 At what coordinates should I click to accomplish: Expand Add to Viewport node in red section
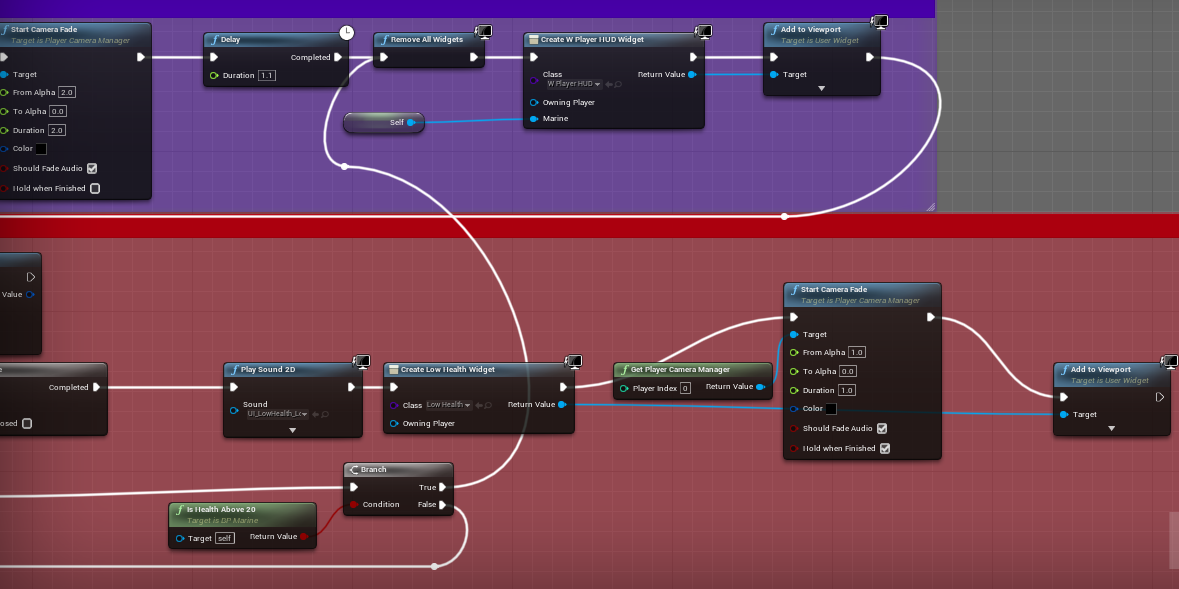pyautogui.click(x=1111, y=429)
